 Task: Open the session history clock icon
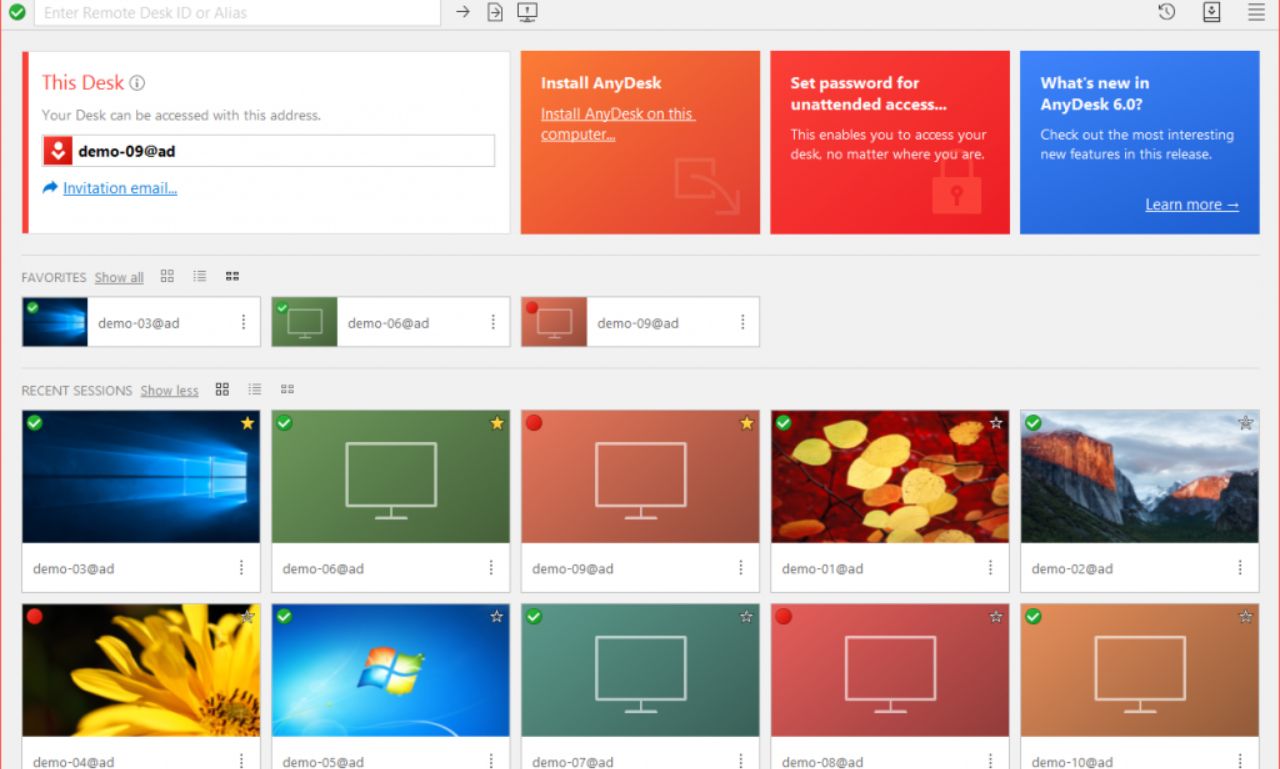1167,12
